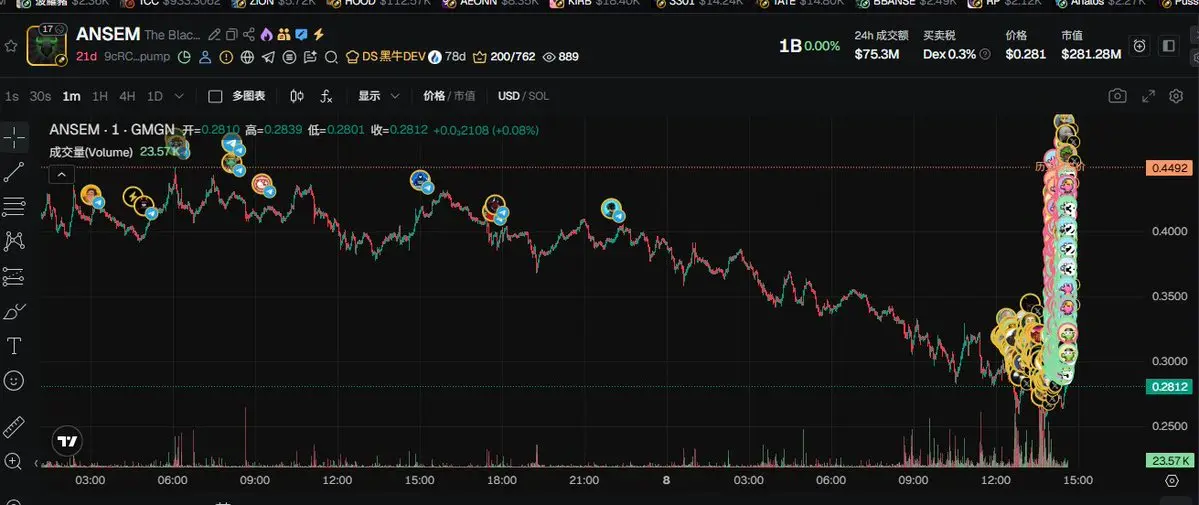This screenshot has height=505, width=1199.
Task: Select the crosshair cursor tool
Action: click(15, 138)
